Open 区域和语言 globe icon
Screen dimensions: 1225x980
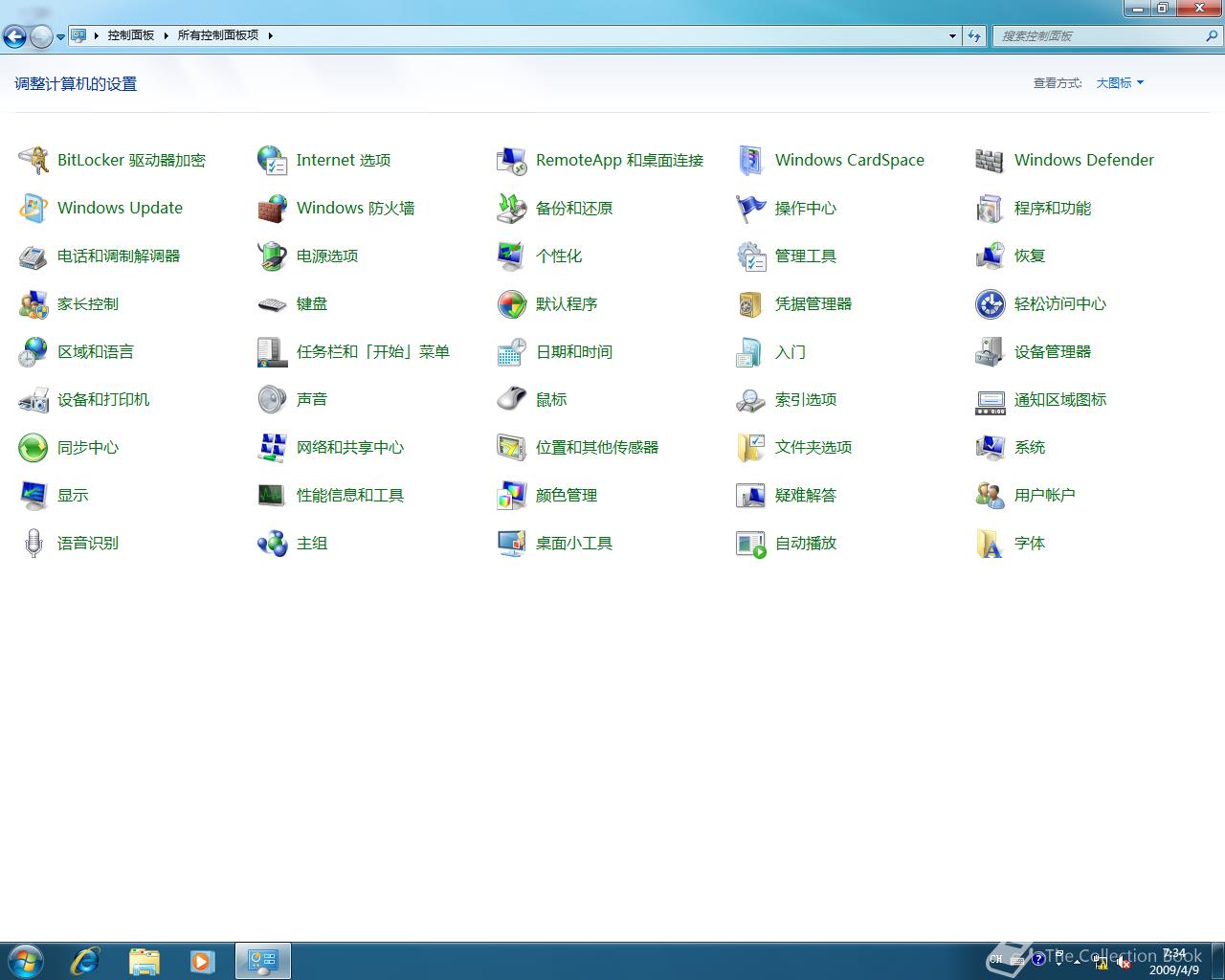(x=33, y=351)
